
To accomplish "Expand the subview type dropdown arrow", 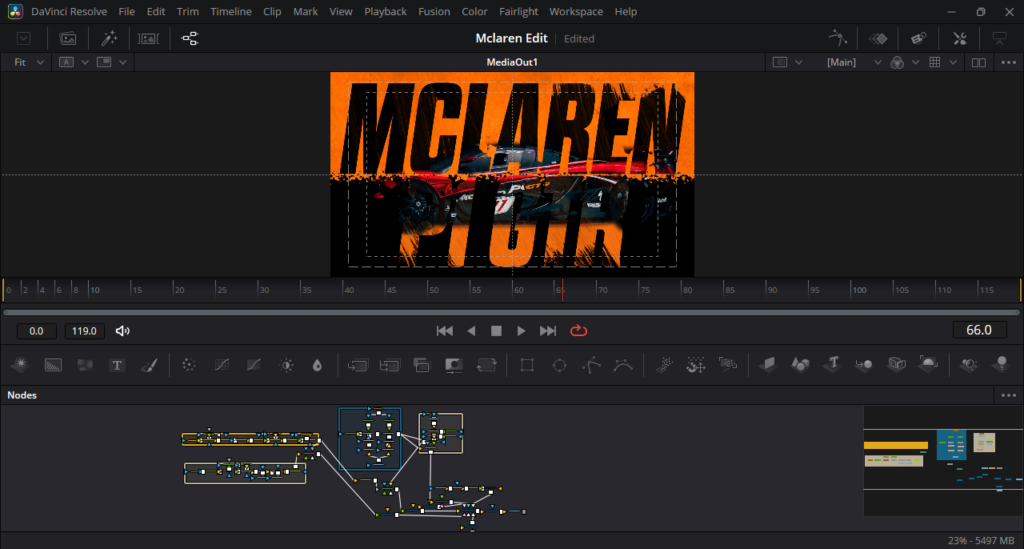I will point(123,62).
